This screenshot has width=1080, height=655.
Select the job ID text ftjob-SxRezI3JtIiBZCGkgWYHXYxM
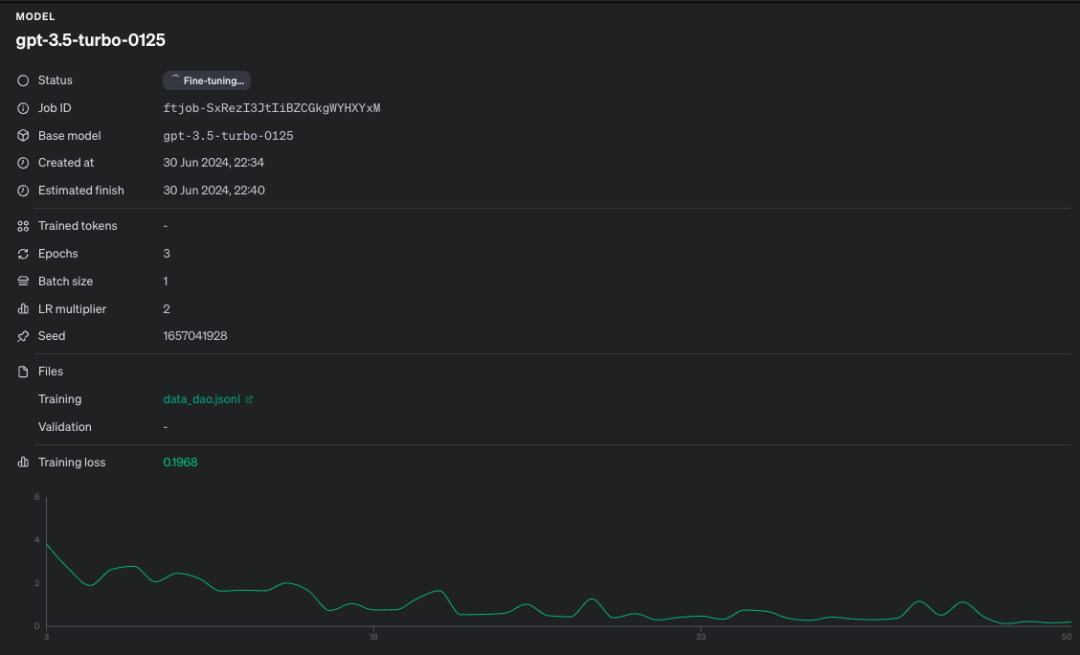(x=271, y=108)
